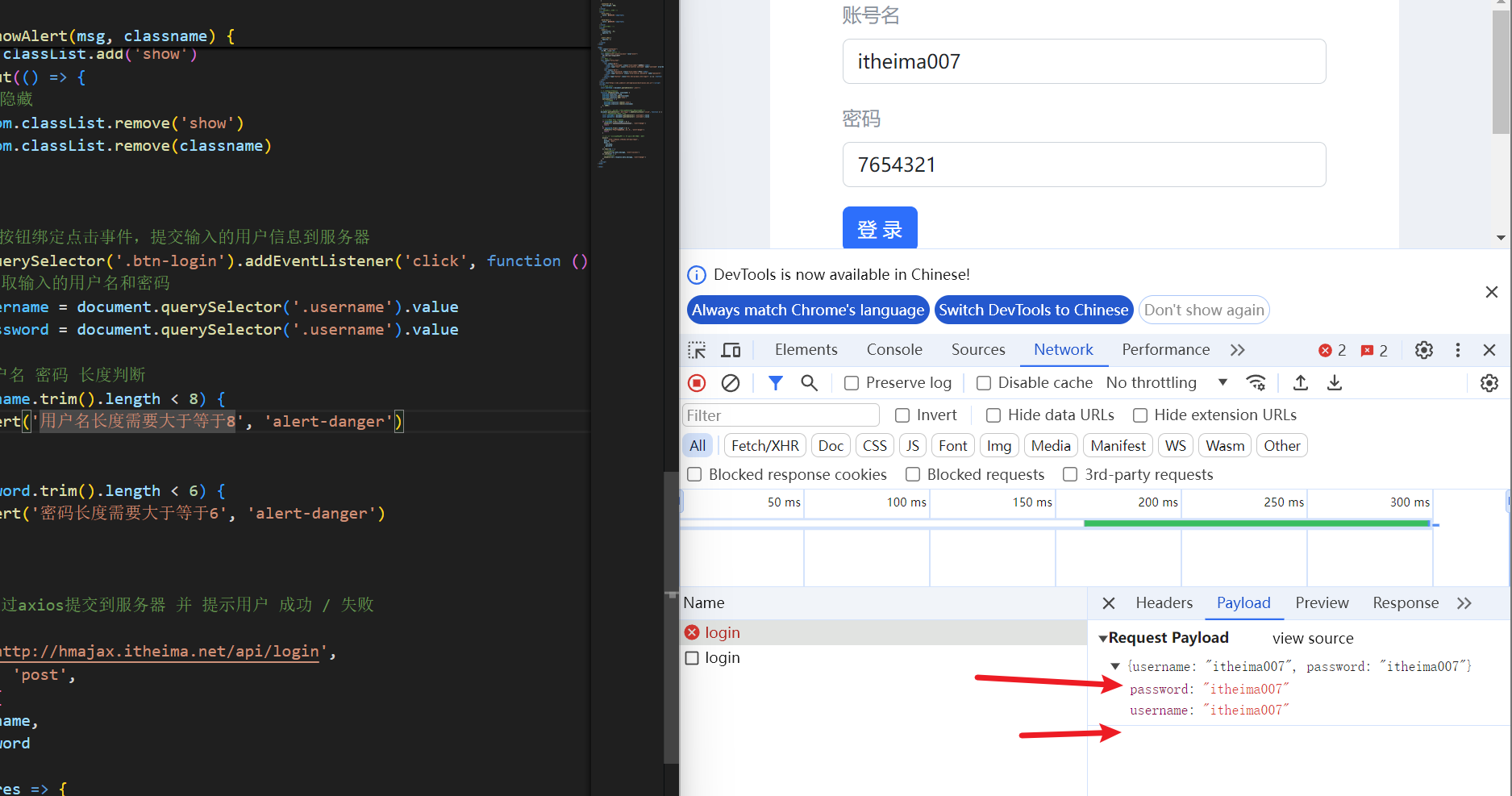The height and width of the screenshot is (796, 1512).
Task: Focus the network Filter input
Action: click(781, 415)
